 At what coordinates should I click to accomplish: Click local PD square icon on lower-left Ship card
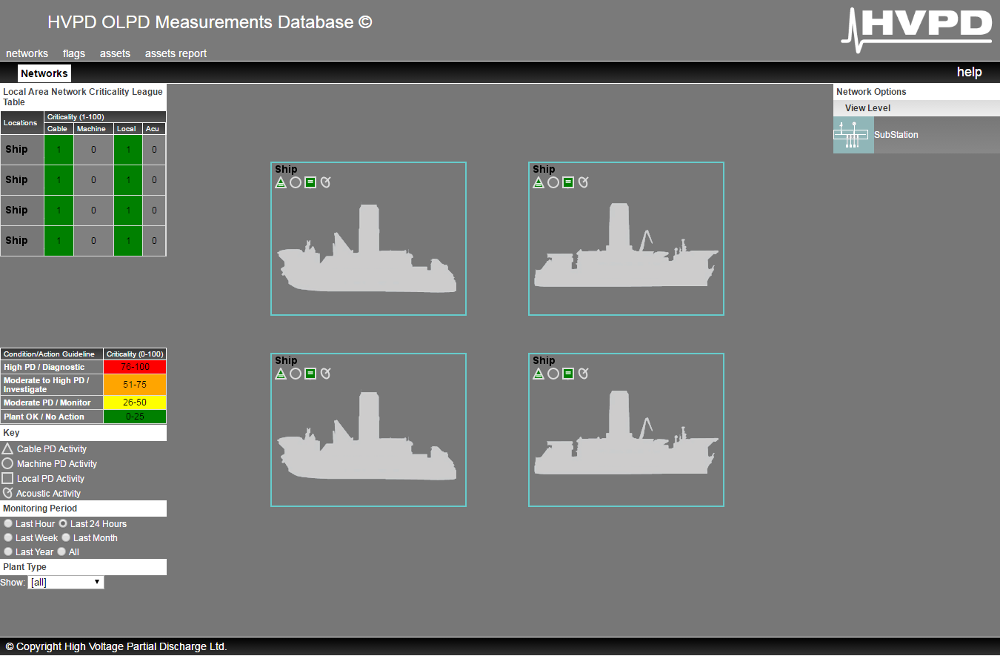coord(311,374)
